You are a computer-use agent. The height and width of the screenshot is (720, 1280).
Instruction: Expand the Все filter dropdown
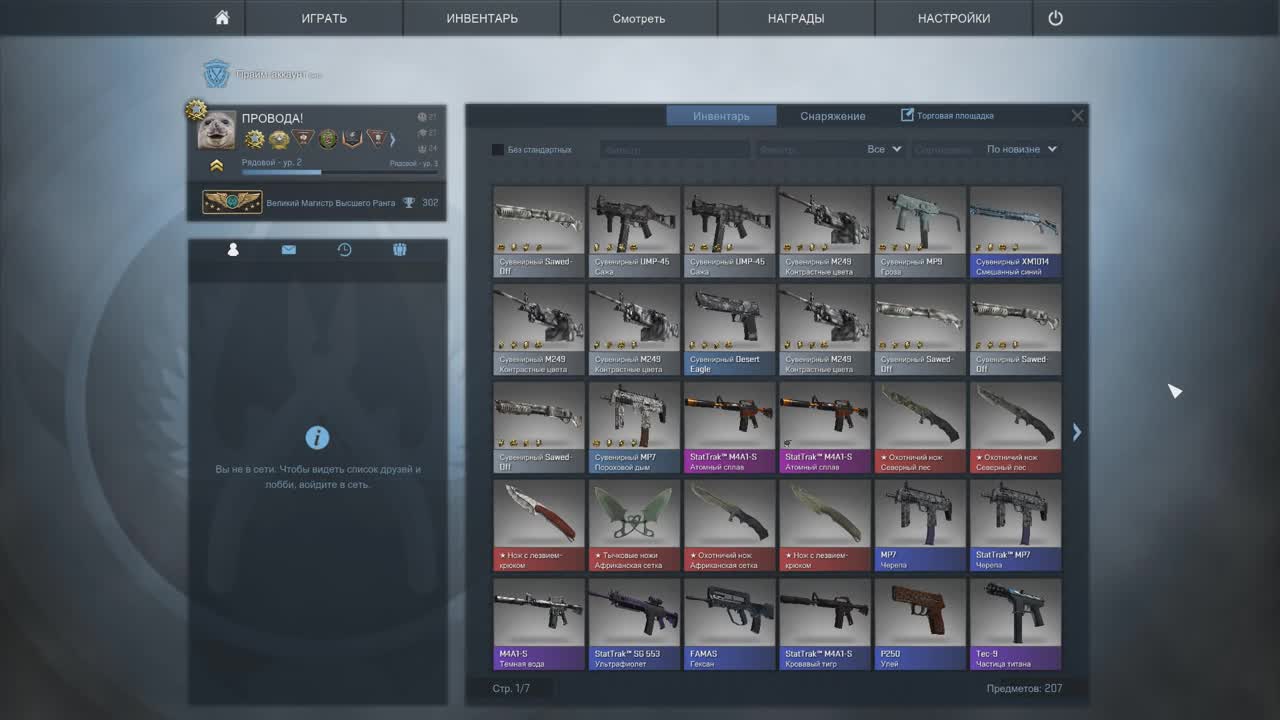(884, 149)
